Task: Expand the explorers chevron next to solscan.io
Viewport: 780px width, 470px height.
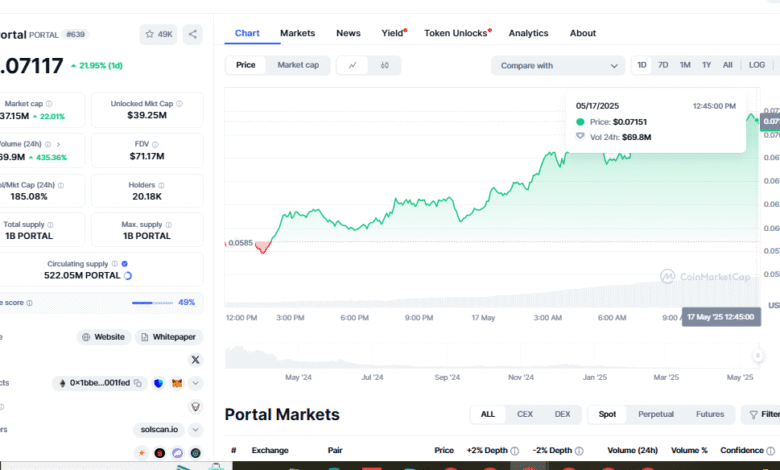Action: point(195,429)
